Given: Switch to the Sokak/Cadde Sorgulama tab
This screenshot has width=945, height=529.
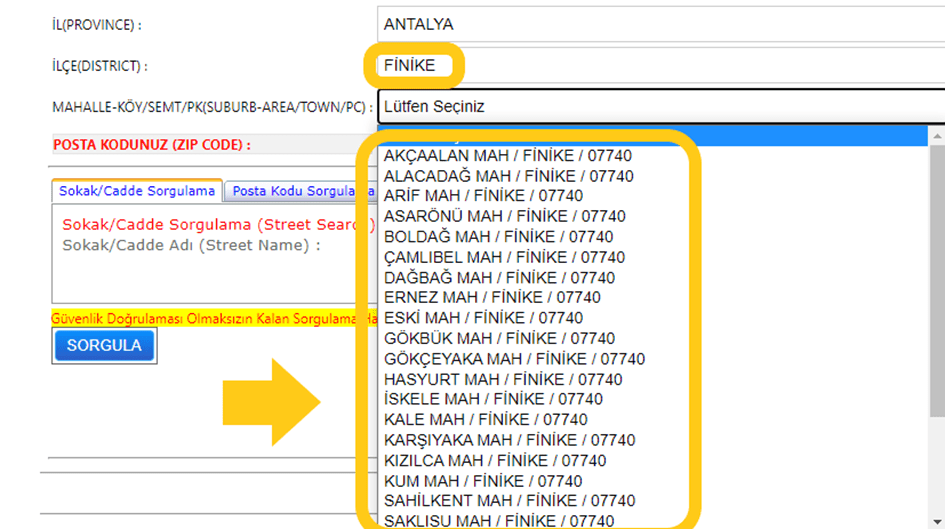Looking at the screenshot, I should (137, 190).
